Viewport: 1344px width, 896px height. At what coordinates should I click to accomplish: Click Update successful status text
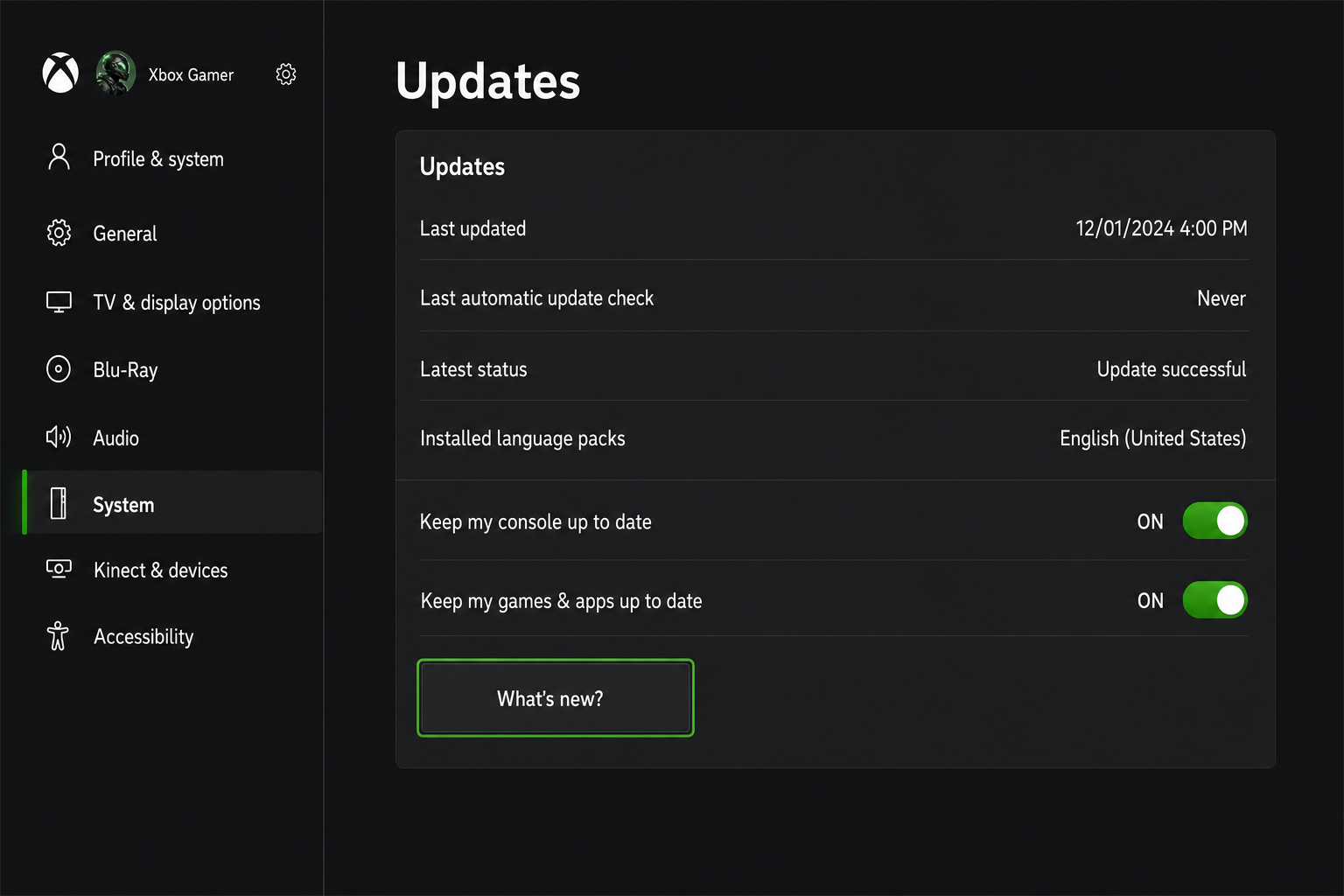pyautogui.click(x=1172, y=369)
